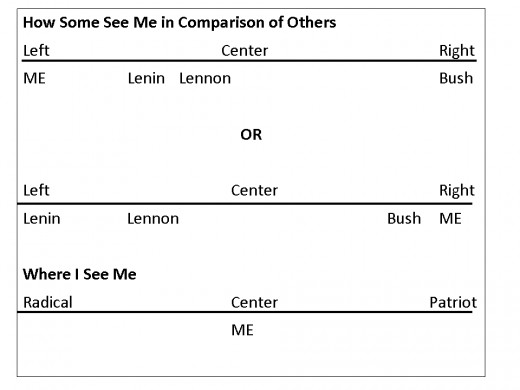The height and width of the screenshot is (390, 520).
Task: Select the 'Where I See Me' heading
Action: point(79,274)
